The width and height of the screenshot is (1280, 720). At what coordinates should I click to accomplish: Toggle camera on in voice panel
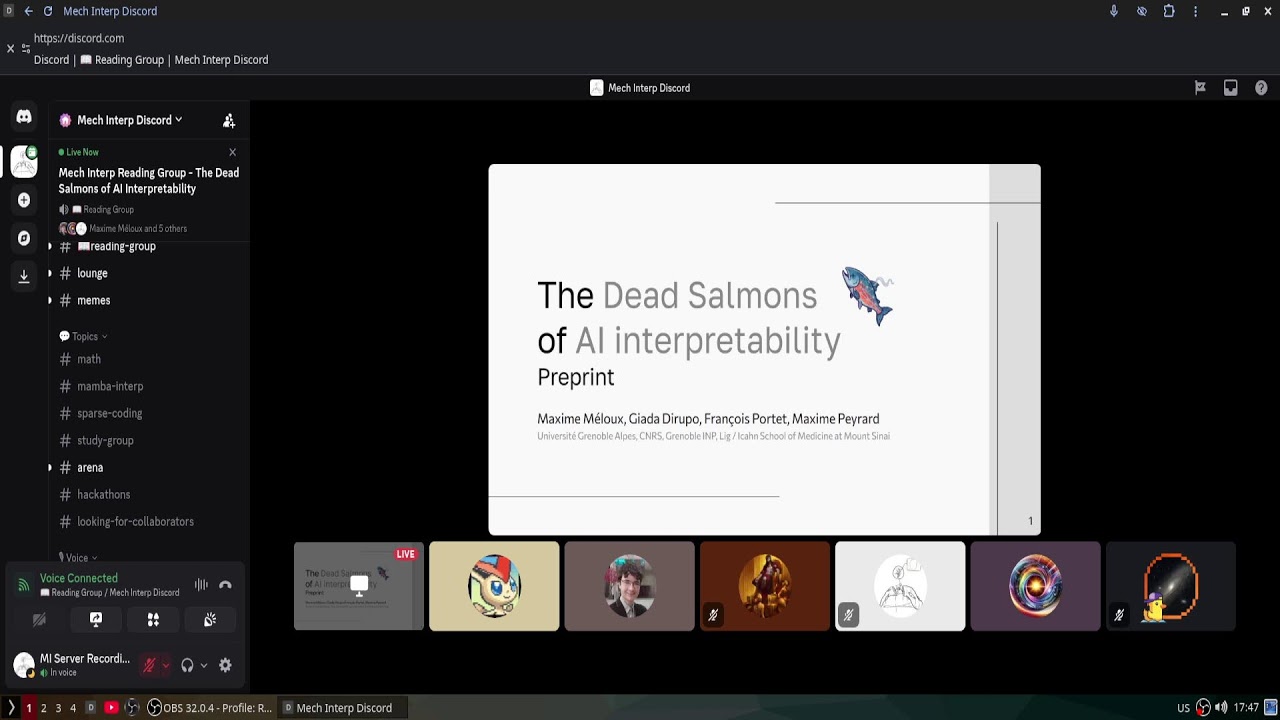pos(39,620)
